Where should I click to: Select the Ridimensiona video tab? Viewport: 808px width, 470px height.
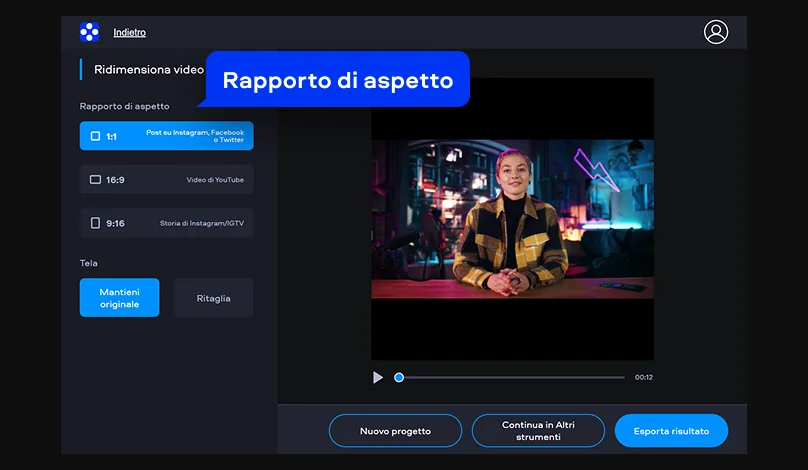148,70
